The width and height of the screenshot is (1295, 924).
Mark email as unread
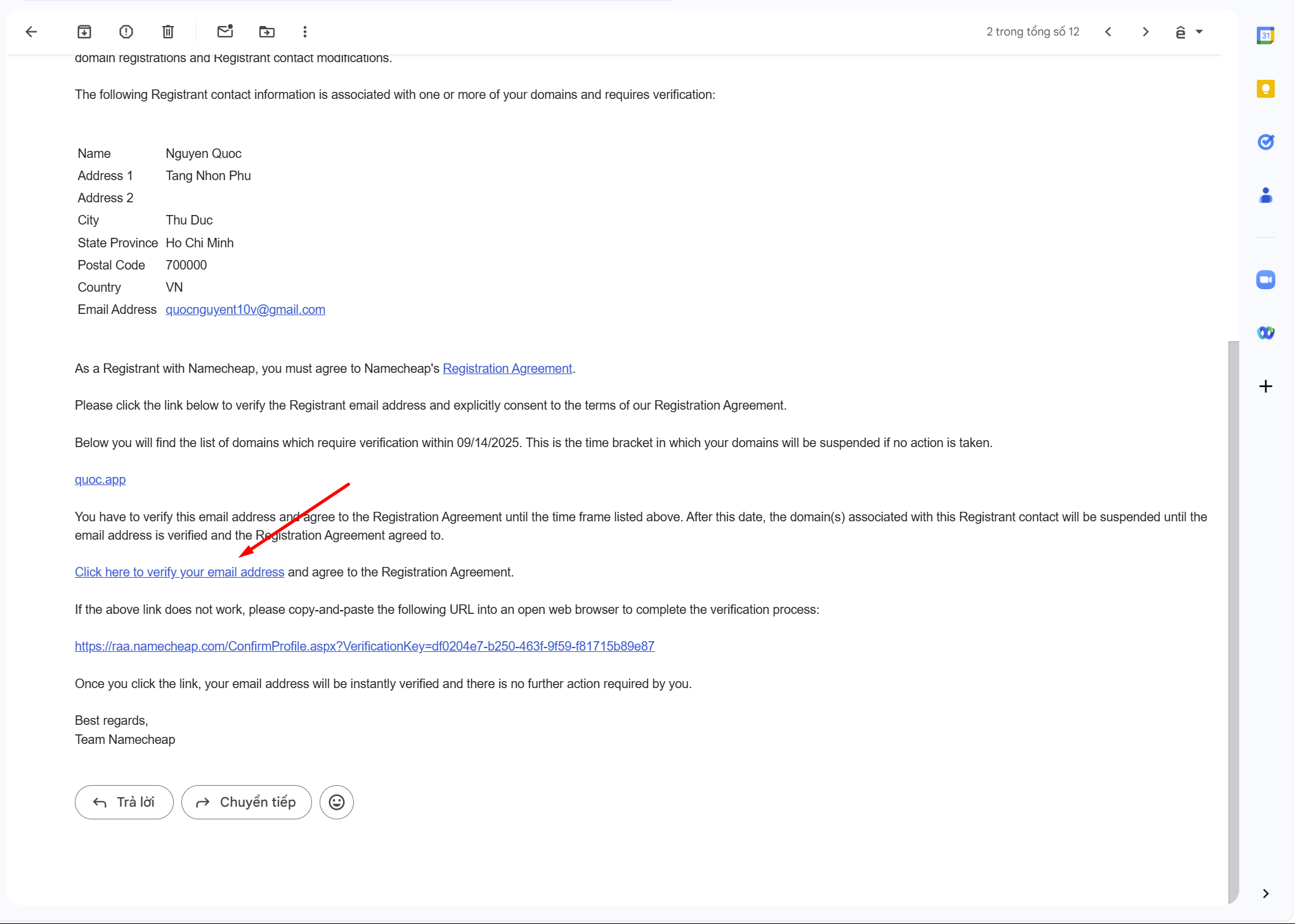point(225,32)
